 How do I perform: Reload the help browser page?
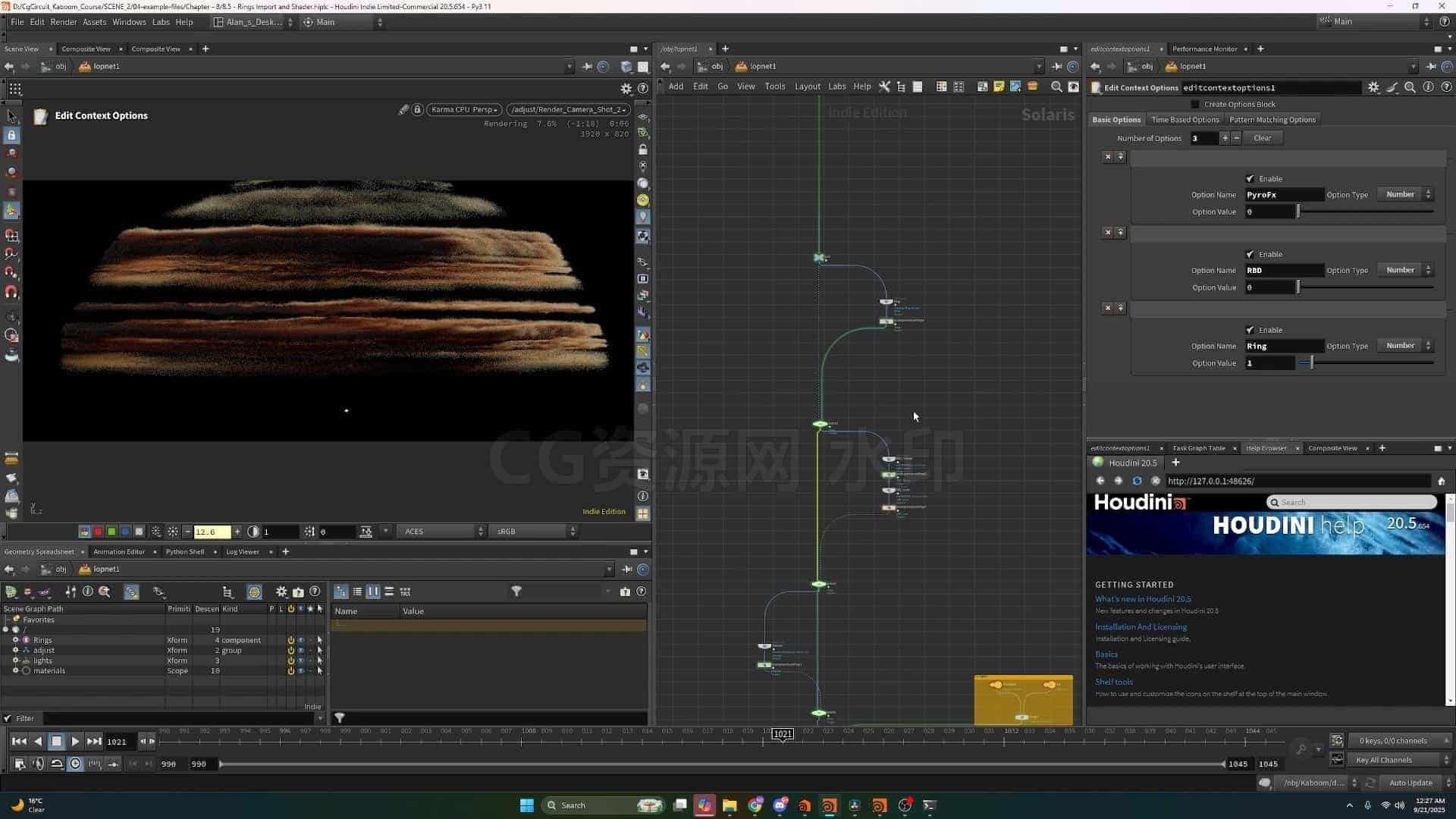(x=1137, y=481)
